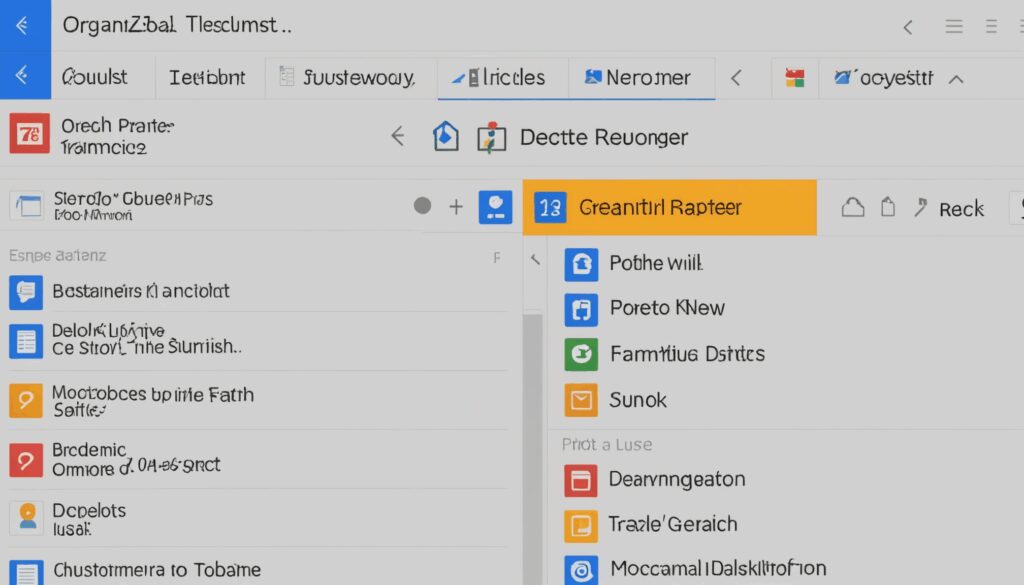Expand the ooyesttf chevron dropdown
This screenshot has height=585, width=1024.
(956, 78)
